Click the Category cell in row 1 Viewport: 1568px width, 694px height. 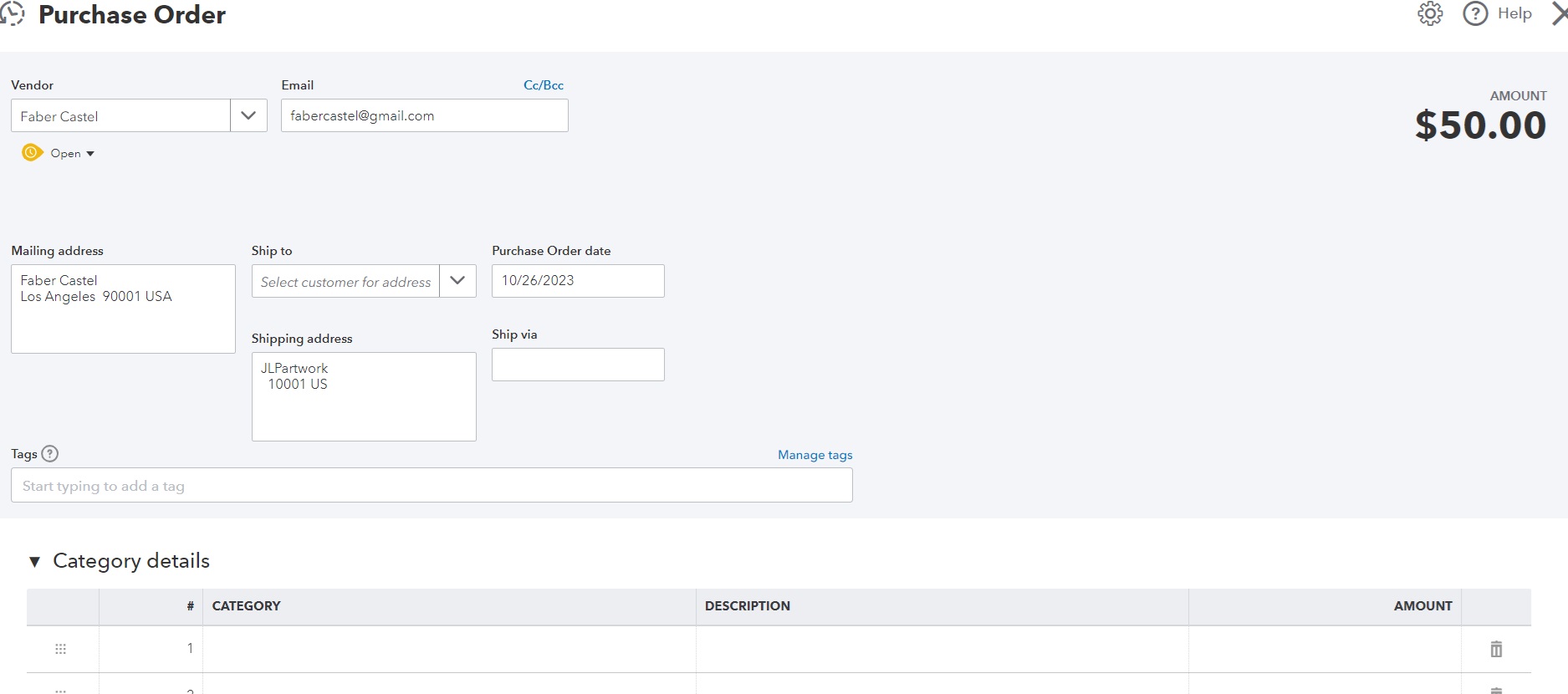(x=449, y=649)
